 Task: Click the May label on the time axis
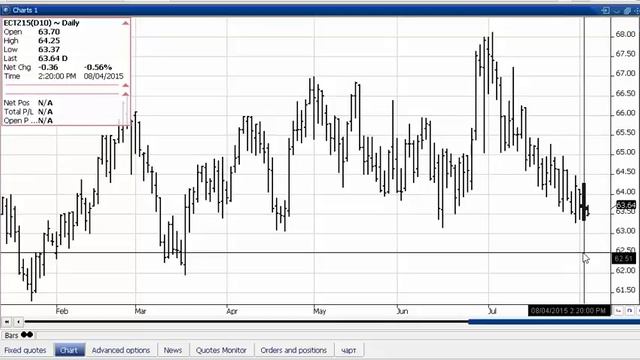tap(320, 311)
